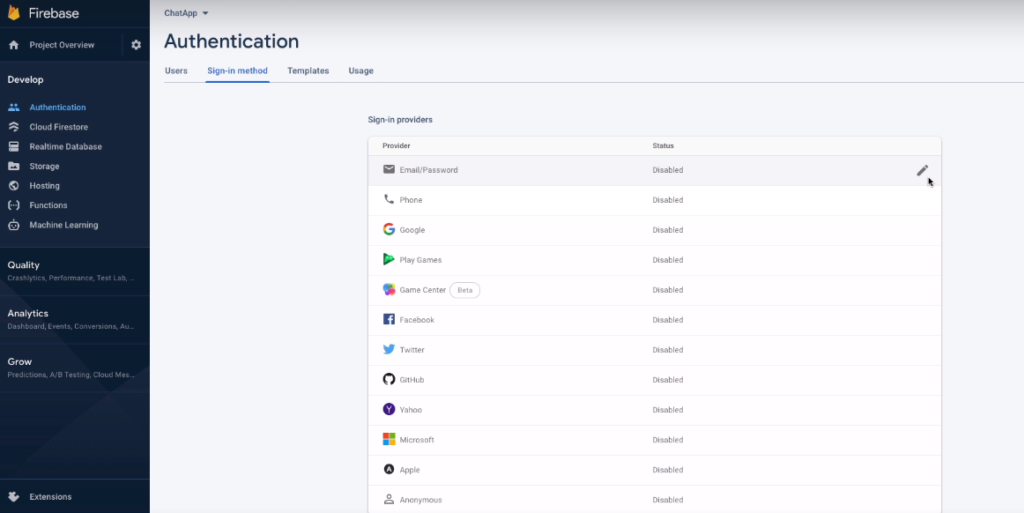This screenshot has width=1024, height=513.
Task: Click the Google provider logo icon
Action: pyautogui.click(x=389, y=230)
